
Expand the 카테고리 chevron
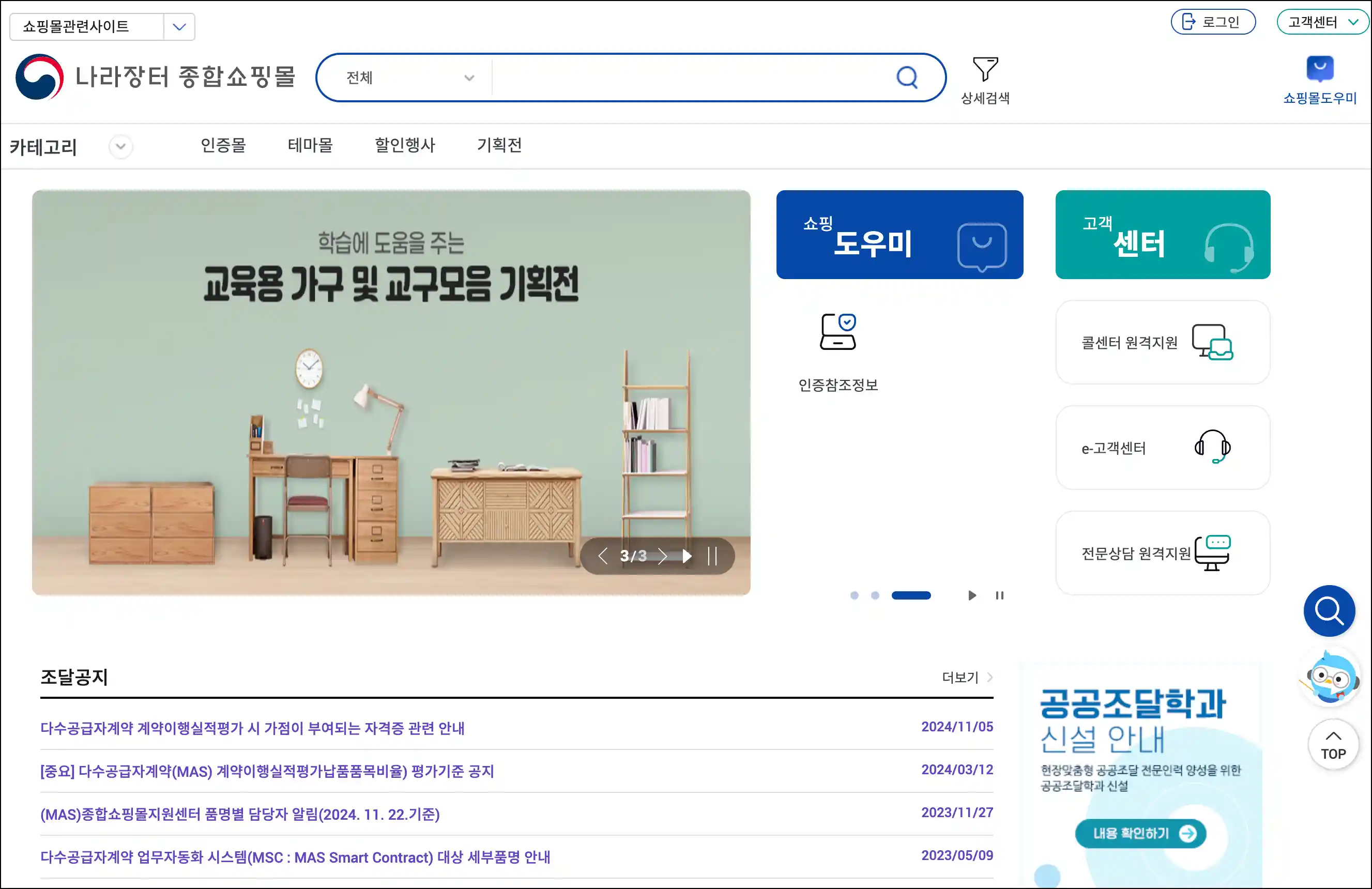[120, 146]
